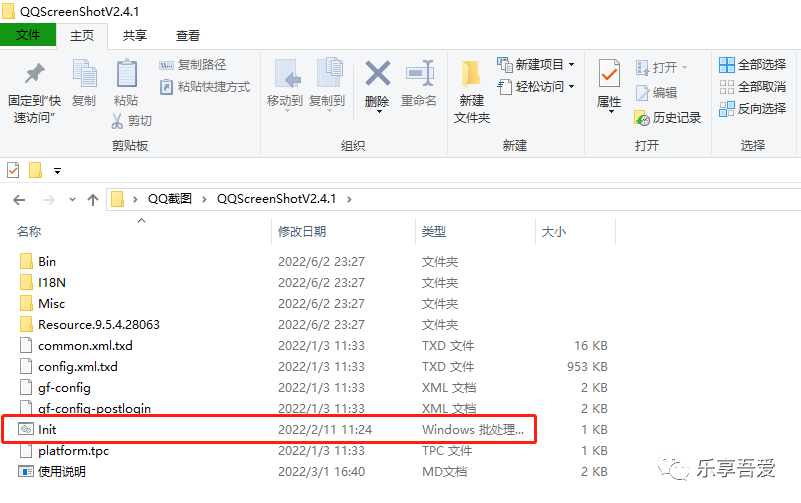
Task: Sort by Date modified (修改日期) column
Action: (x=302, y=232)
